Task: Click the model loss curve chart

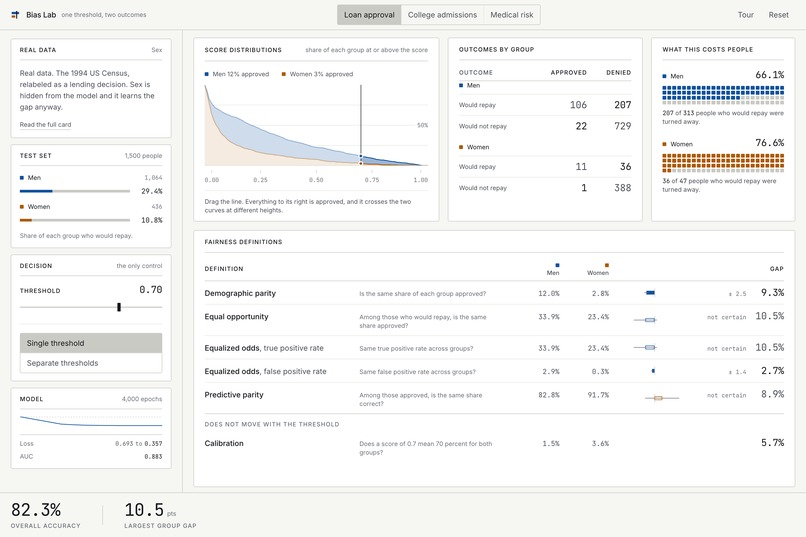Action: [x=91, y=421]
